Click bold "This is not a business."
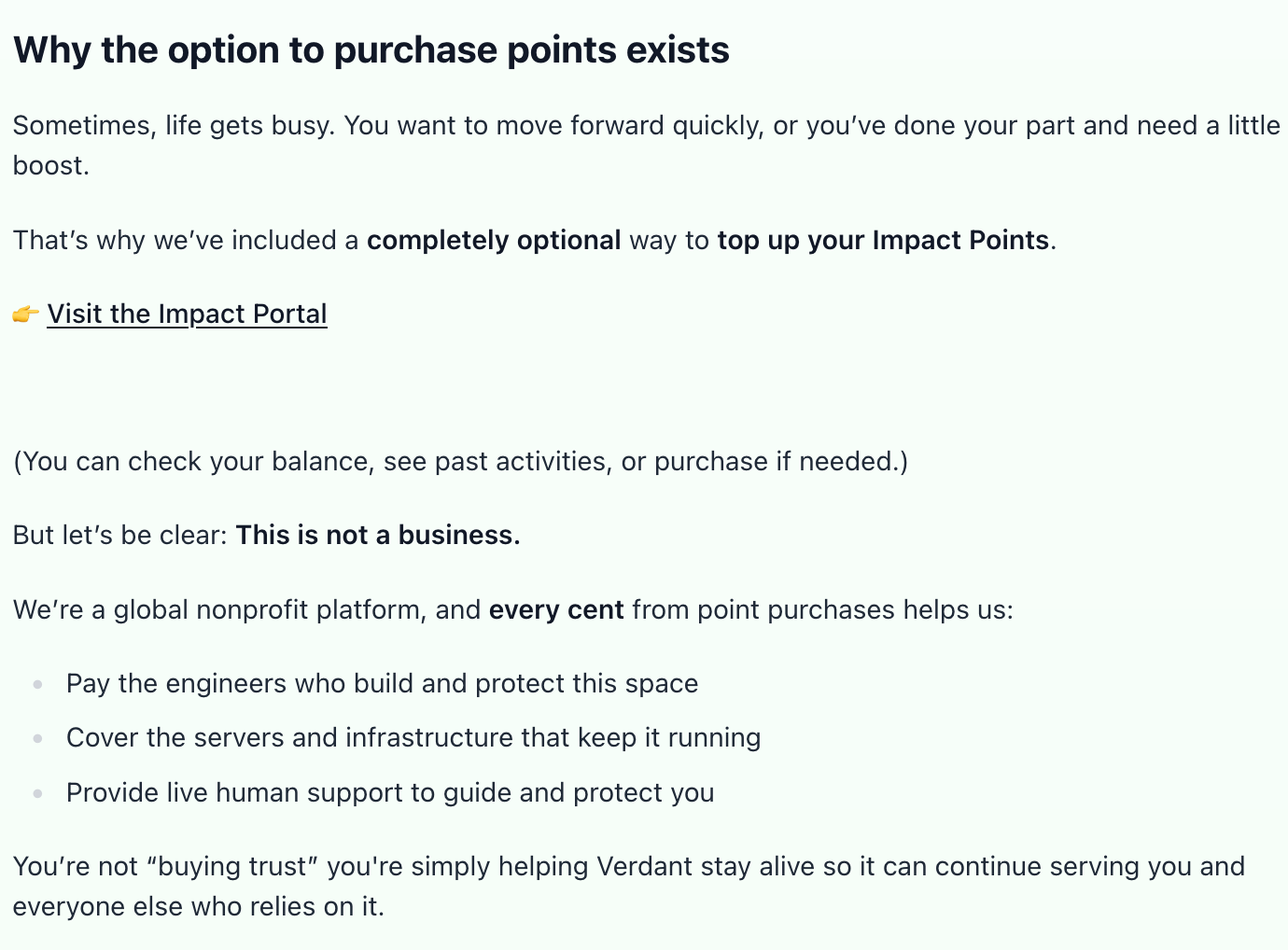The image size is (1288, 950). click(x=378, y=536)
